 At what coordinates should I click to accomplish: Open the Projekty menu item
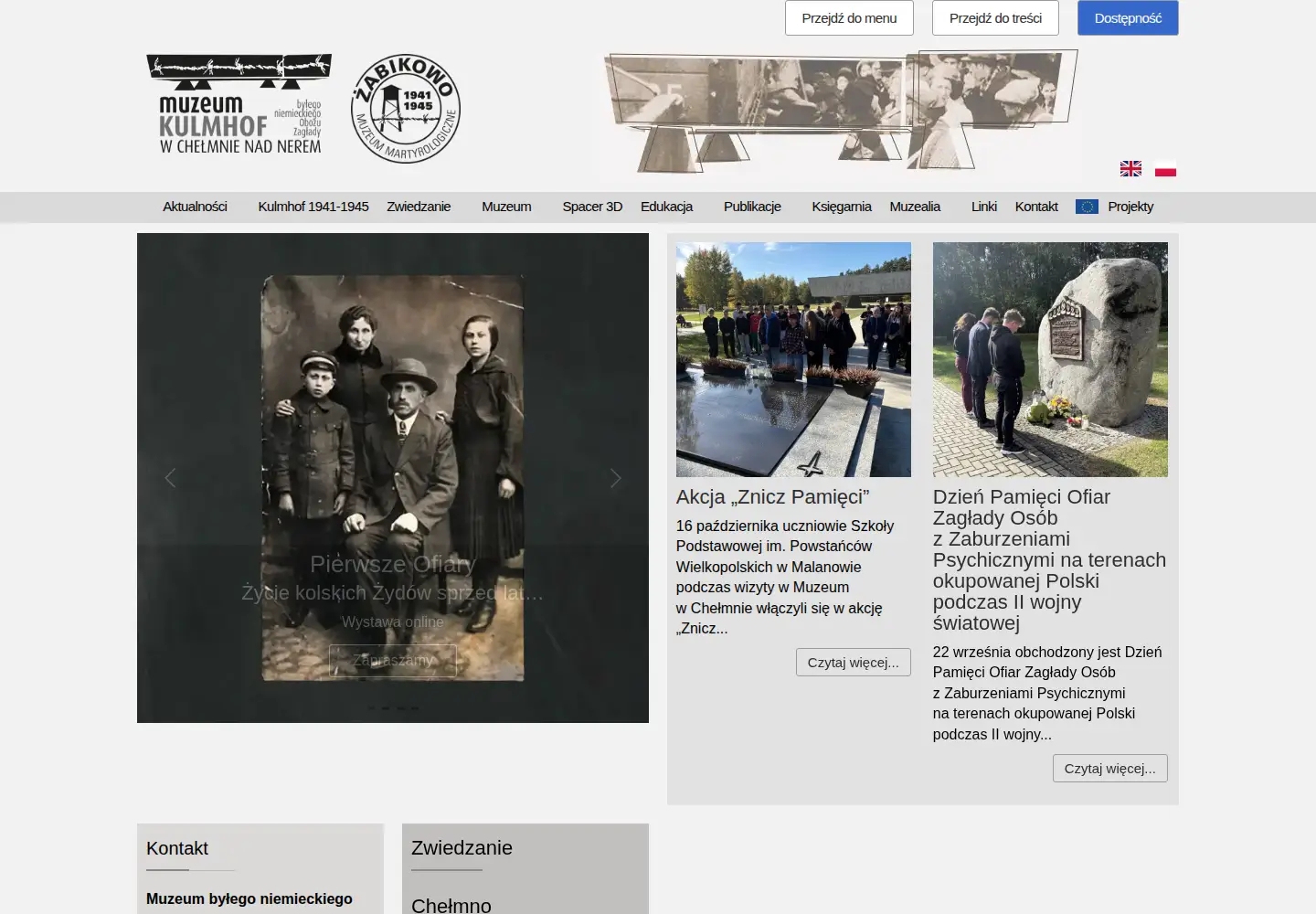point(1130,207)
